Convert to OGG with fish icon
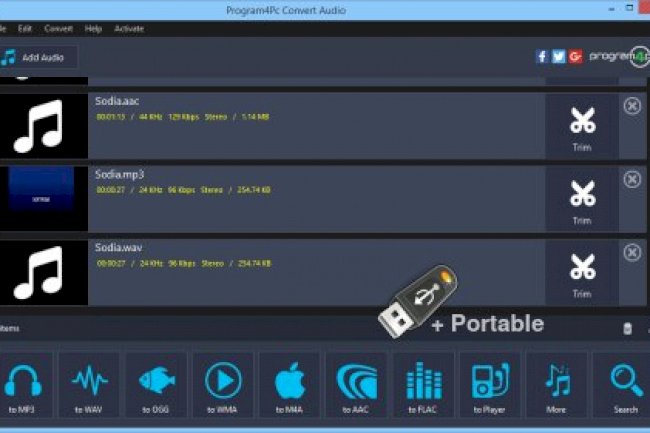Screen dimensions: 650x433 pyautogui.click(x=156, y=385)
